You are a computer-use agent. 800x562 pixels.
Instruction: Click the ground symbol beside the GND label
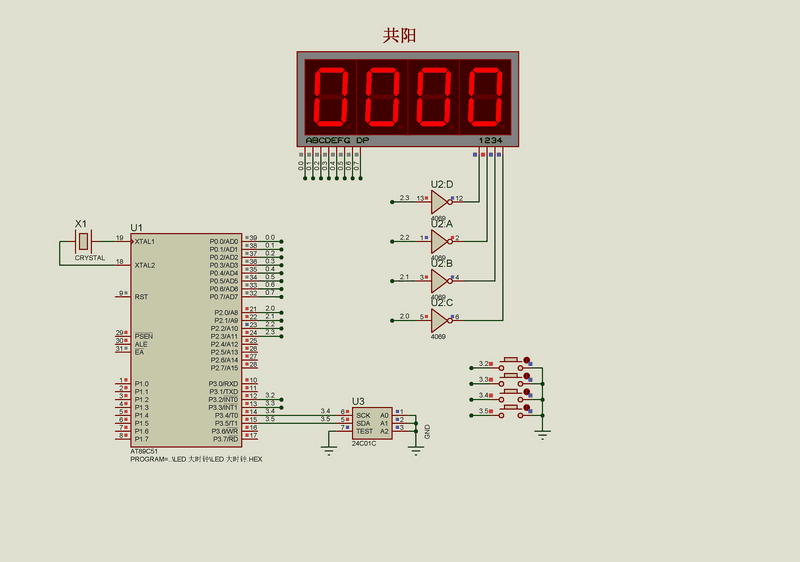416,451
